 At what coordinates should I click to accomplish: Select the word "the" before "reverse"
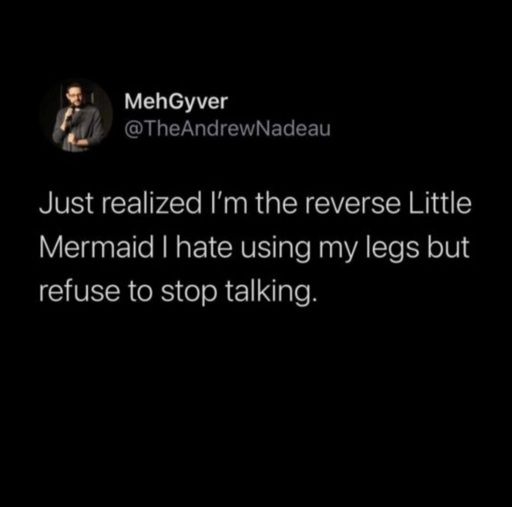point(276,203)
